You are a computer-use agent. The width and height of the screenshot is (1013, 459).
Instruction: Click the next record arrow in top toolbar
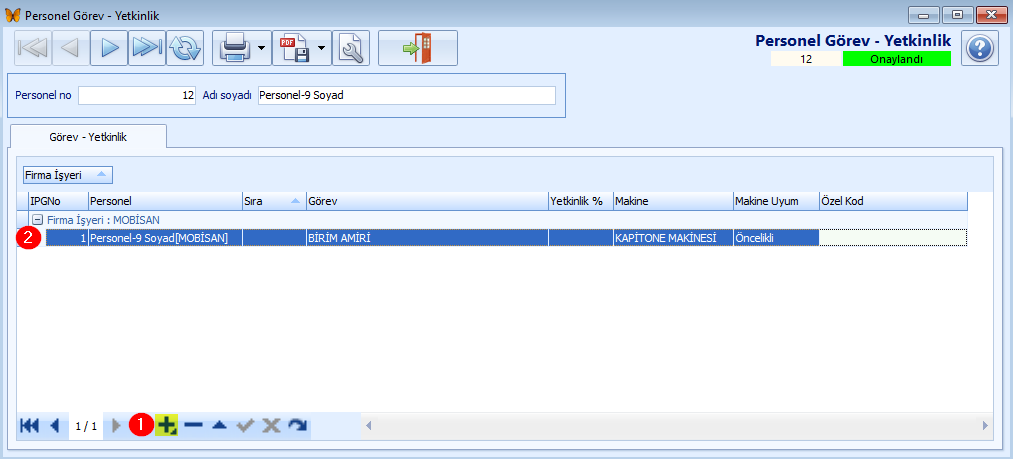click(x=109, y=48)
